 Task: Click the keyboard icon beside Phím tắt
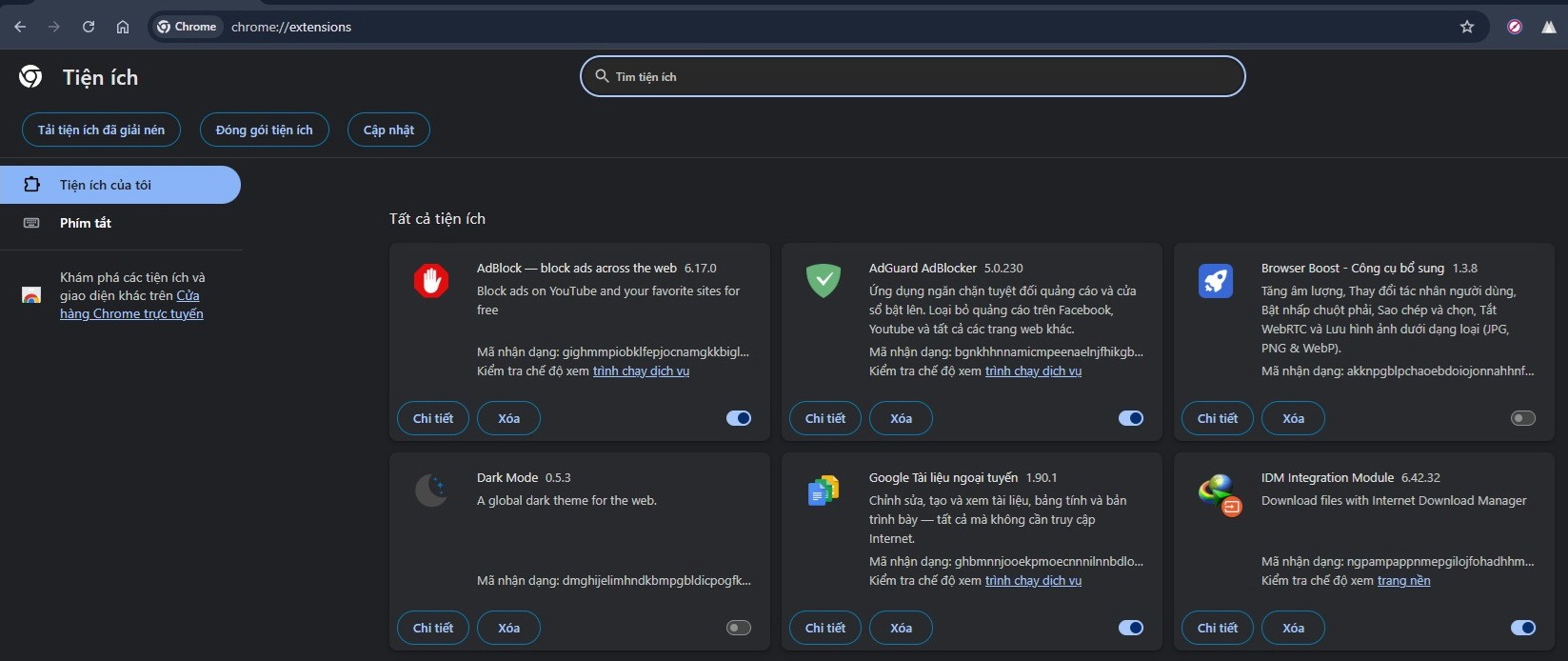[31, 223]
